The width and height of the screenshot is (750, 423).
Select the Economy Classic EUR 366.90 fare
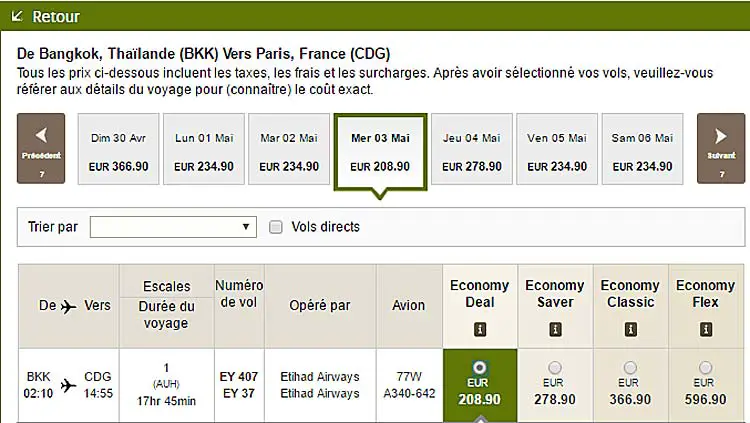pos(630,367)
